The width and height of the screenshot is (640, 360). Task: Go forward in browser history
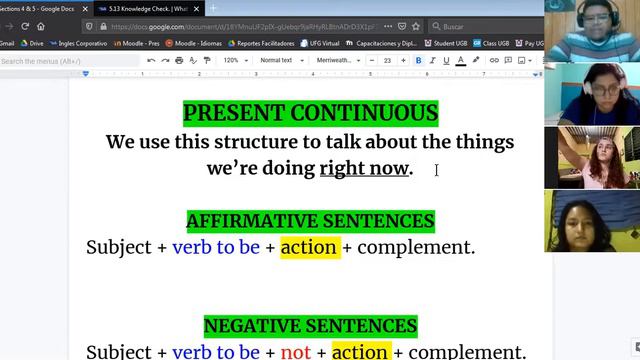point(9,27)
